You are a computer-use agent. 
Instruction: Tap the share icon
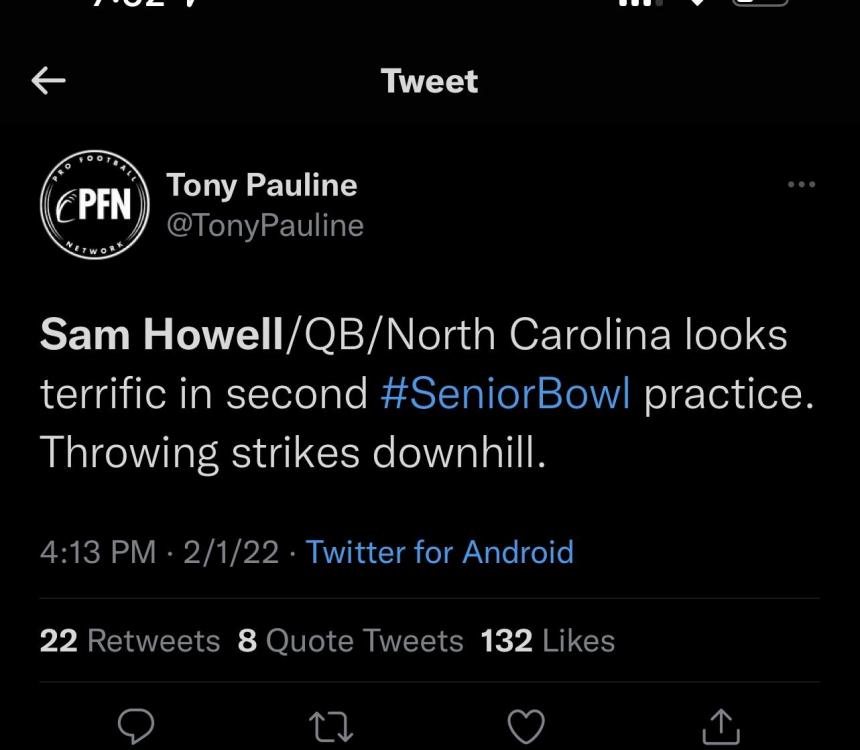[x=720, y=727]
